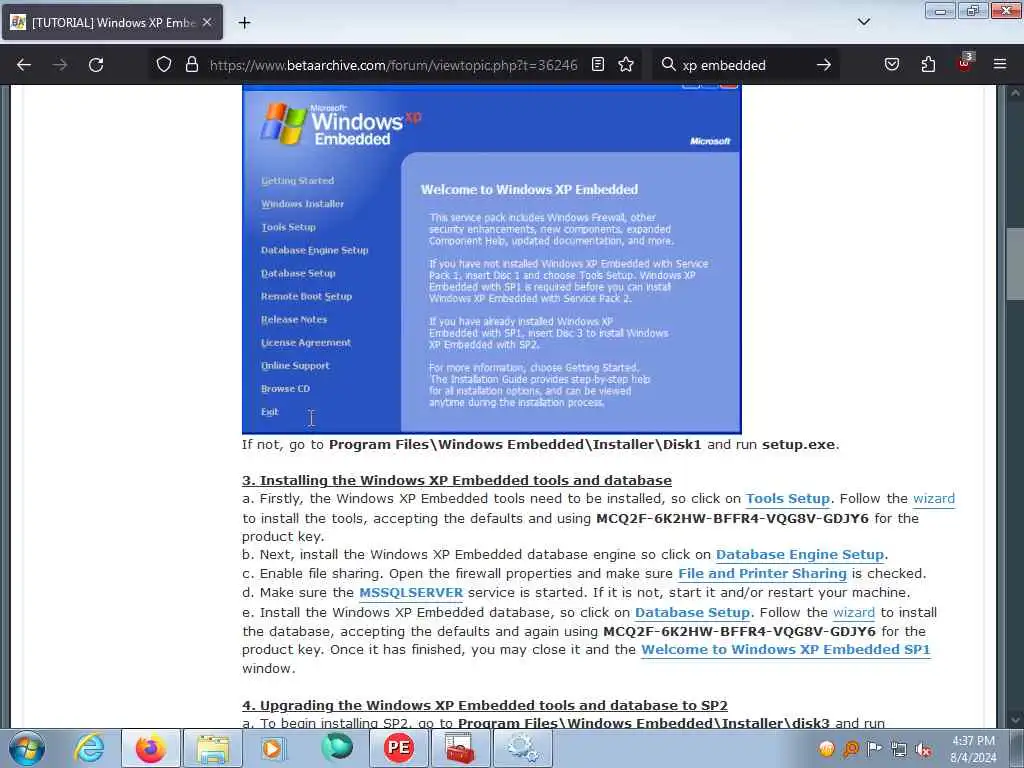Viewport: 1024px width, 768px height.
Task: Open Action Center flag in the tray
Action: click(874, 749)
